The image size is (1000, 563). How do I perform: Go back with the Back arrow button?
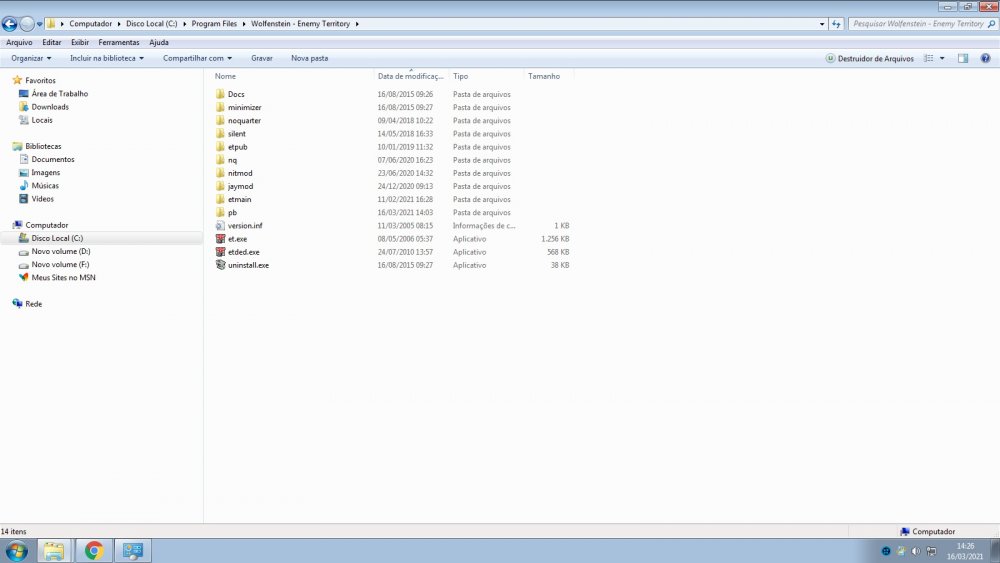click(10, 24)
